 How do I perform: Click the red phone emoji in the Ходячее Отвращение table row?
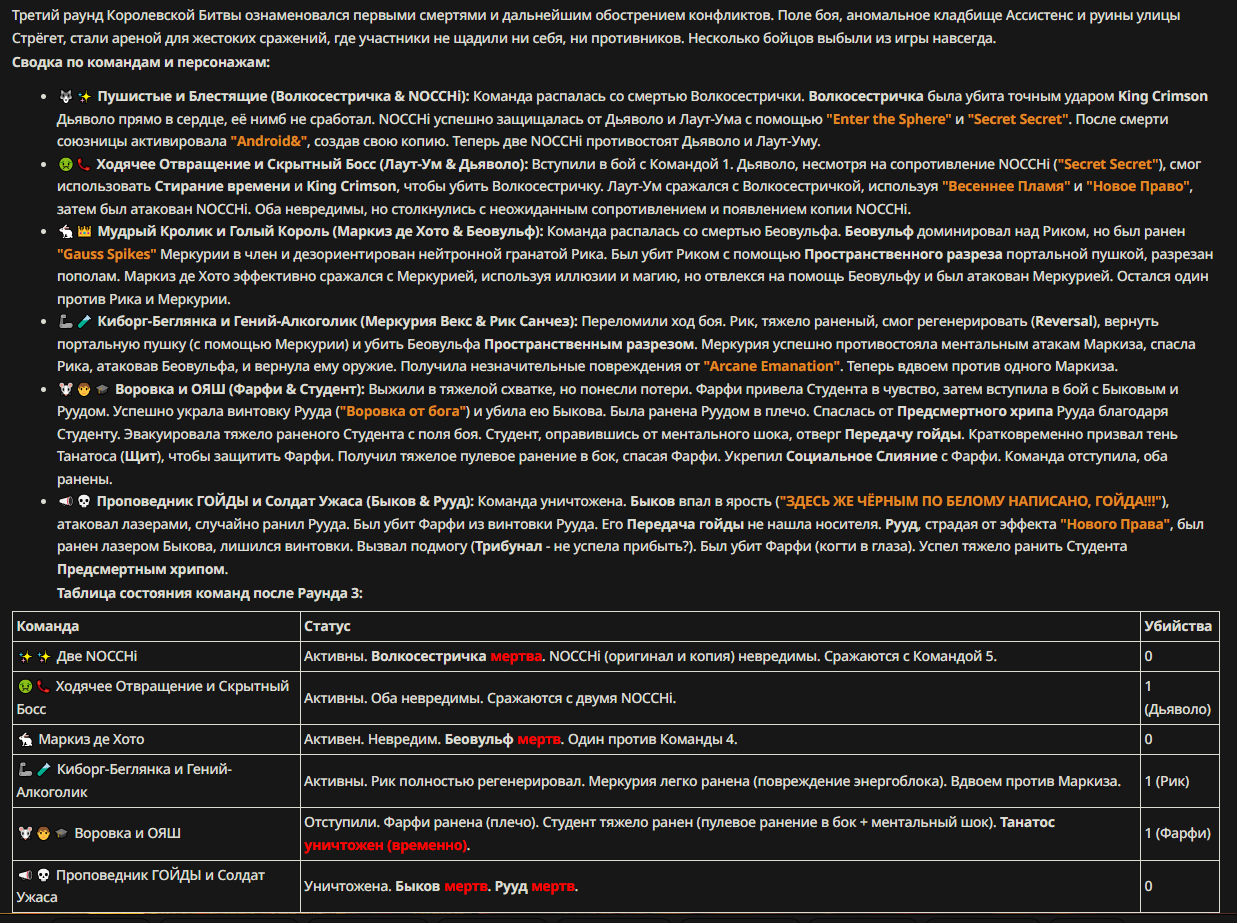click(x=43, y=687)
